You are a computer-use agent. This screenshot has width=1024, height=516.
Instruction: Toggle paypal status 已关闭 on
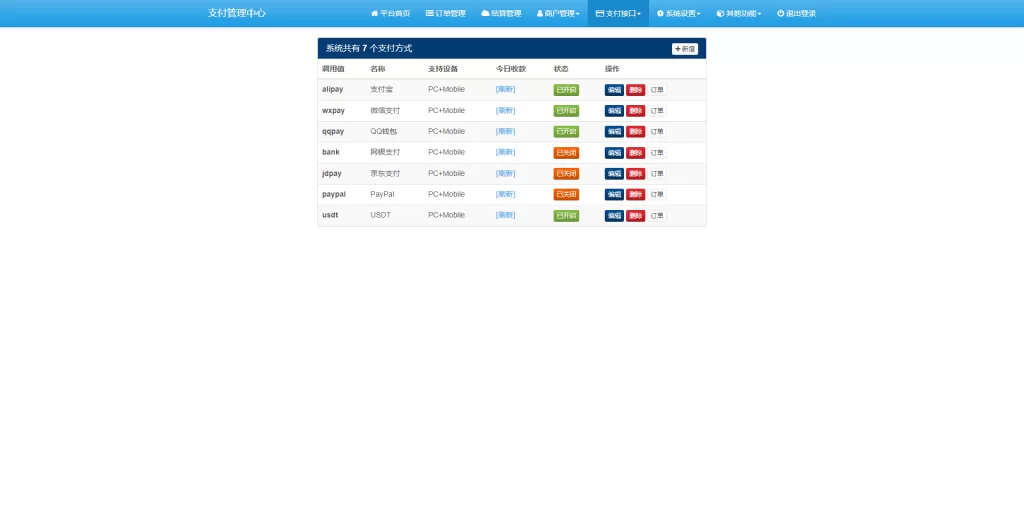point(566,195)
